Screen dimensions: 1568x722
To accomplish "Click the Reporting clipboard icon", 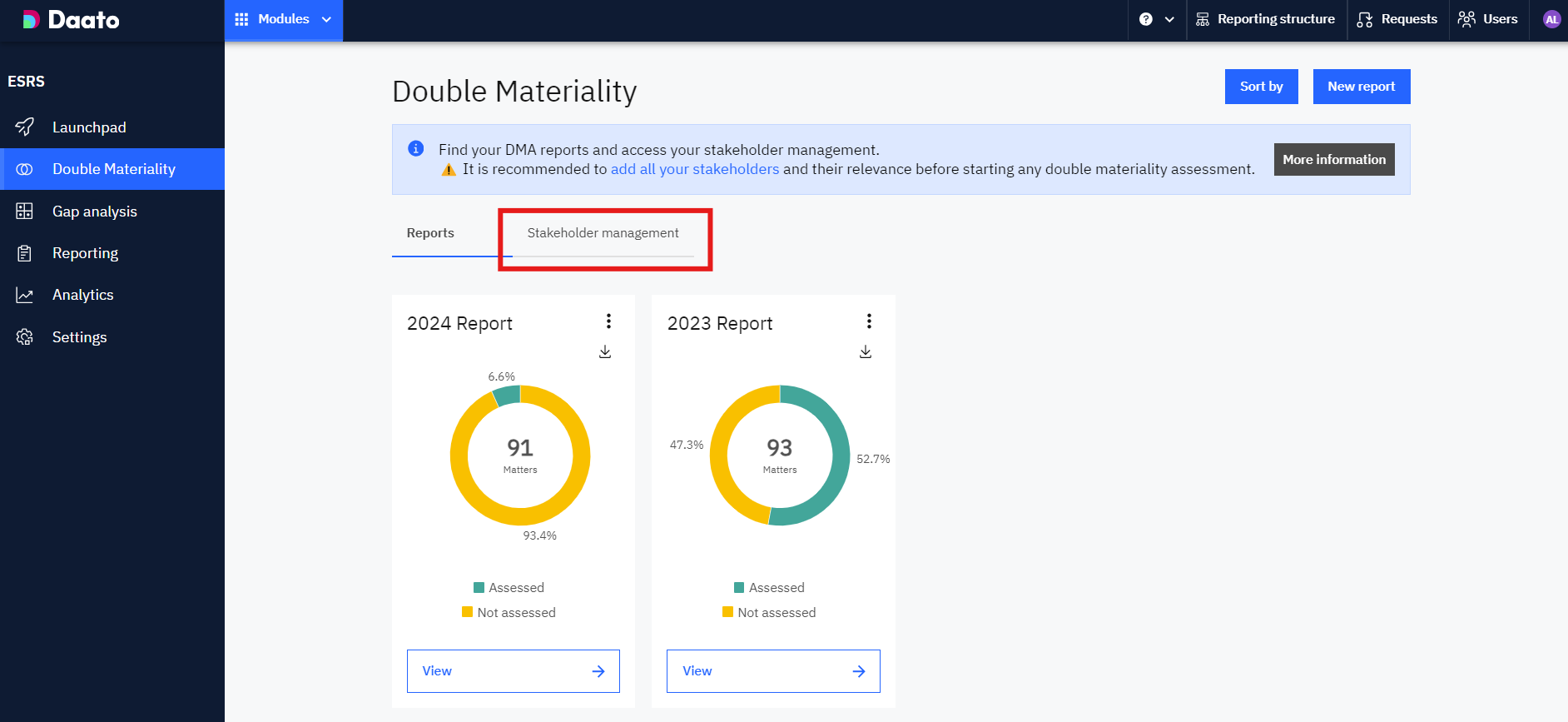I will pyautogui.click(x=25, y=253).
